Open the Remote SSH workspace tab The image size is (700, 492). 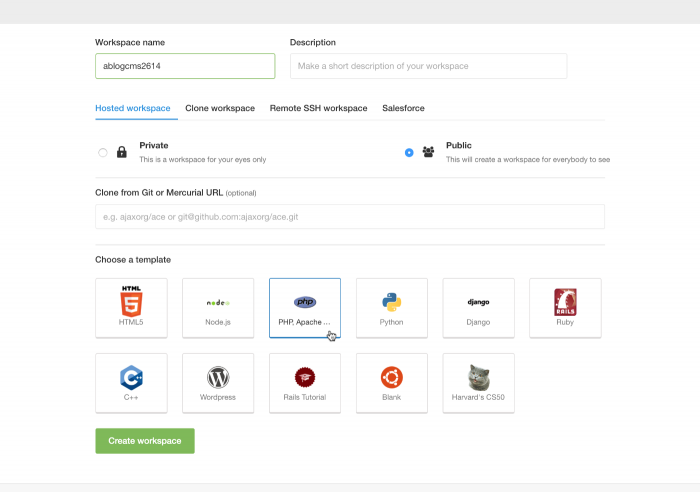(318, 108)
